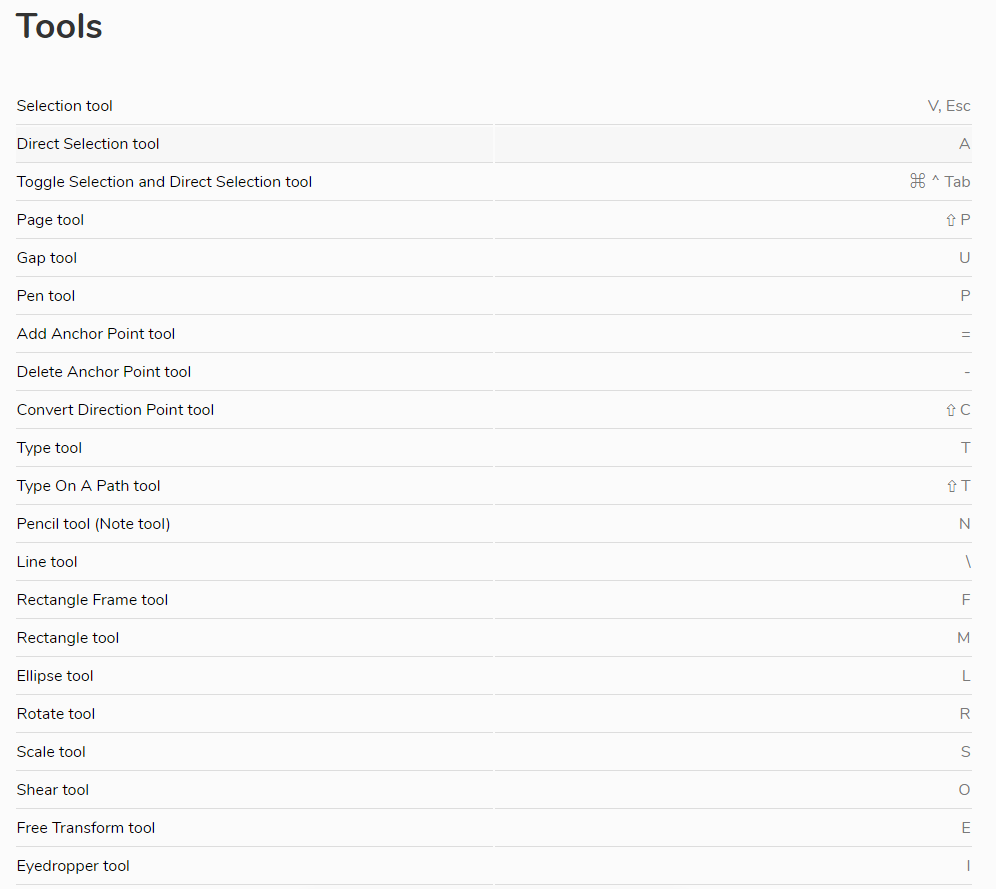Click the 'V, Esc' shortcut text
The width and height of the screenshot is (996, 889).
[948, 106]
